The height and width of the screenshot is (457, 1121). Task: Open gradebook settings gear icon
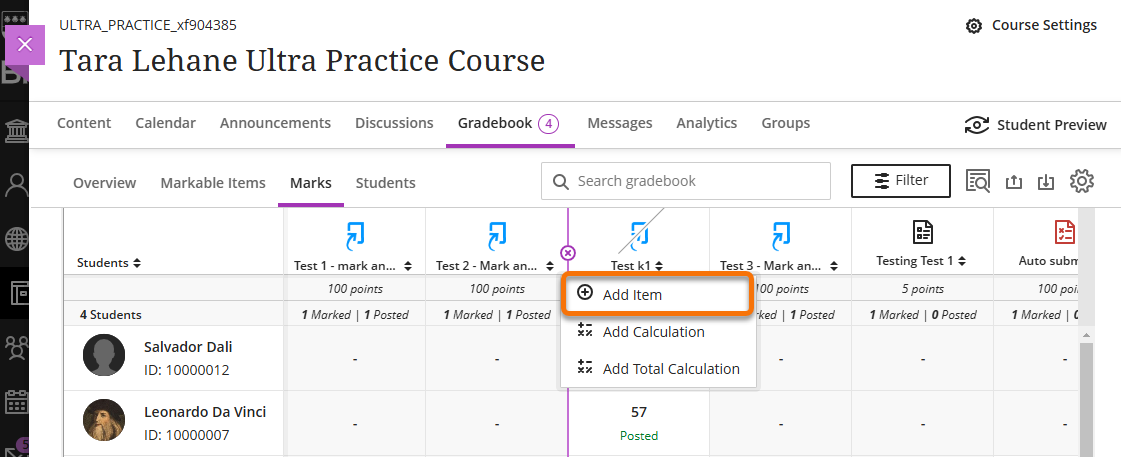[x=1081, y=181]
